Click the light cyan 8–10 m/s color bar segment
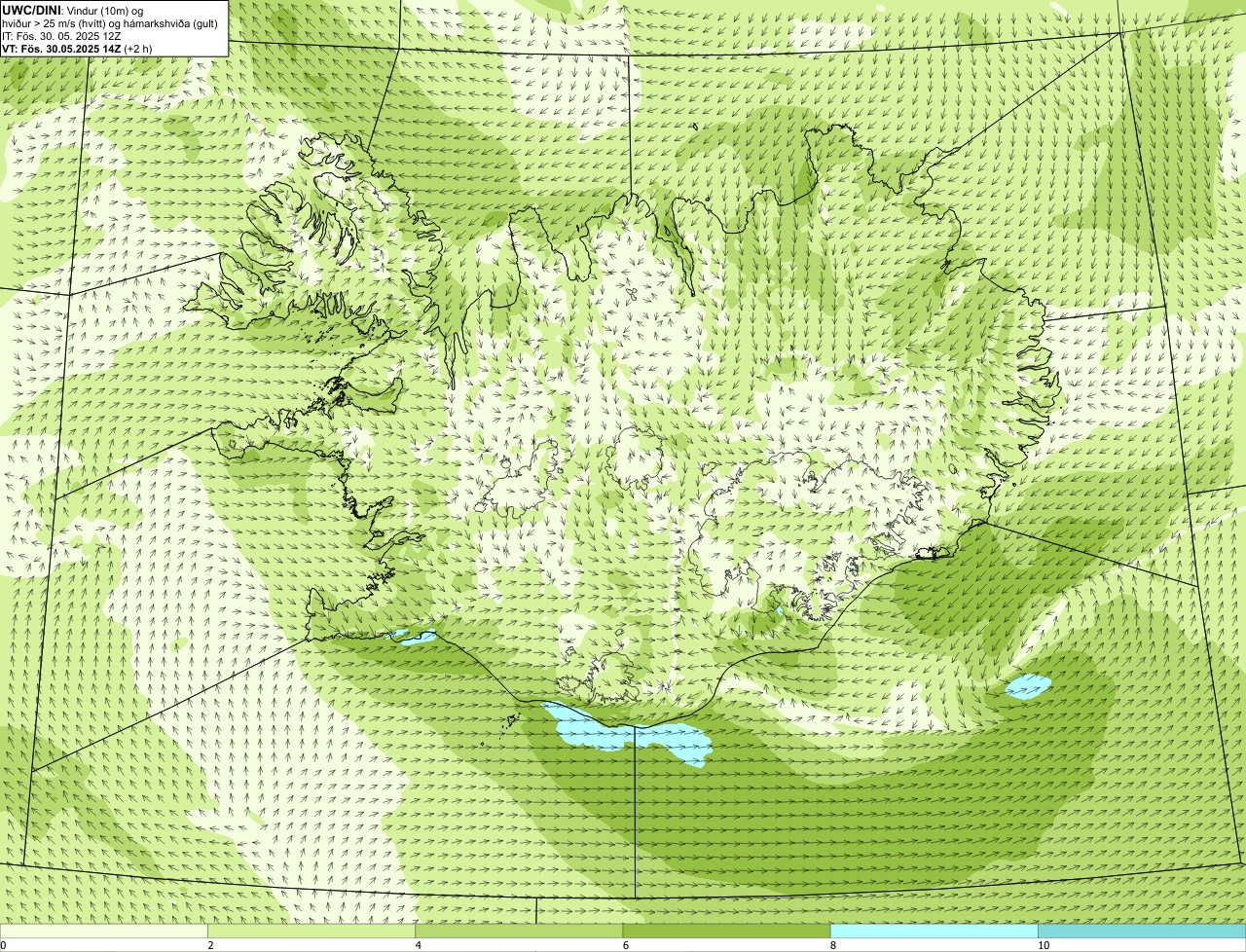The image size is (1246, 952). coord(934,932)
